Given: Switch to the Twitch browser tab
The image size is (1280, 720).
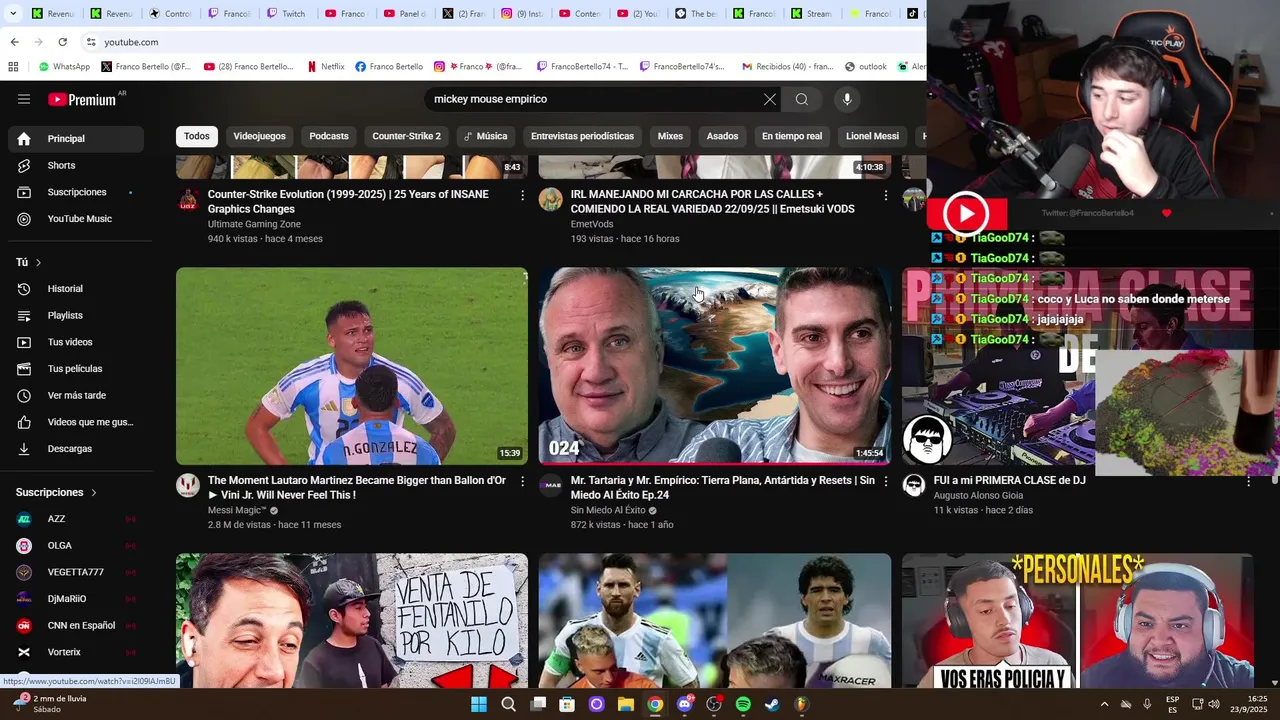Looking at the screenshot, I should pos(286,14).
